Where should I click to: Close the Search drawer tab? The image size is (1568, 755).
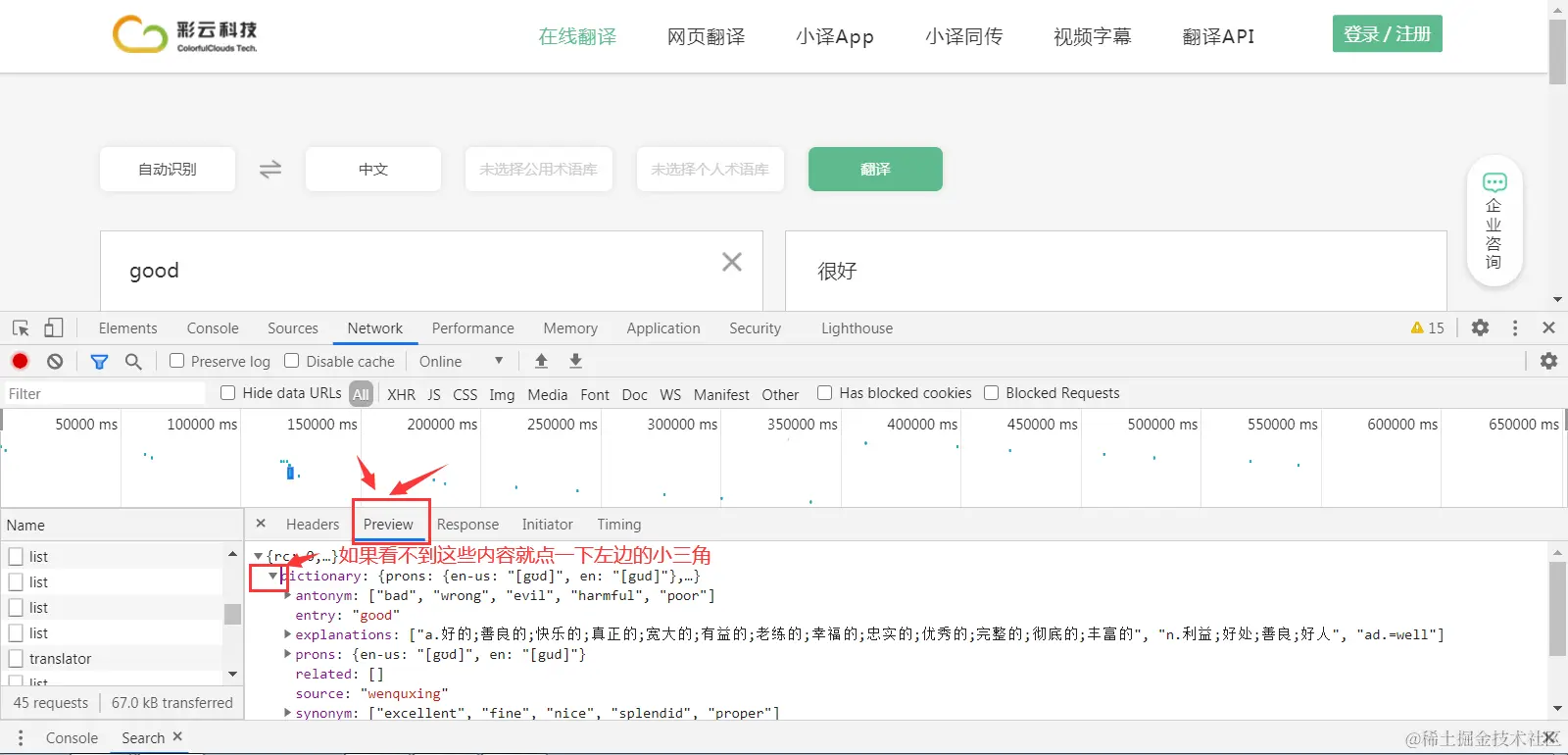coord(177,736)
